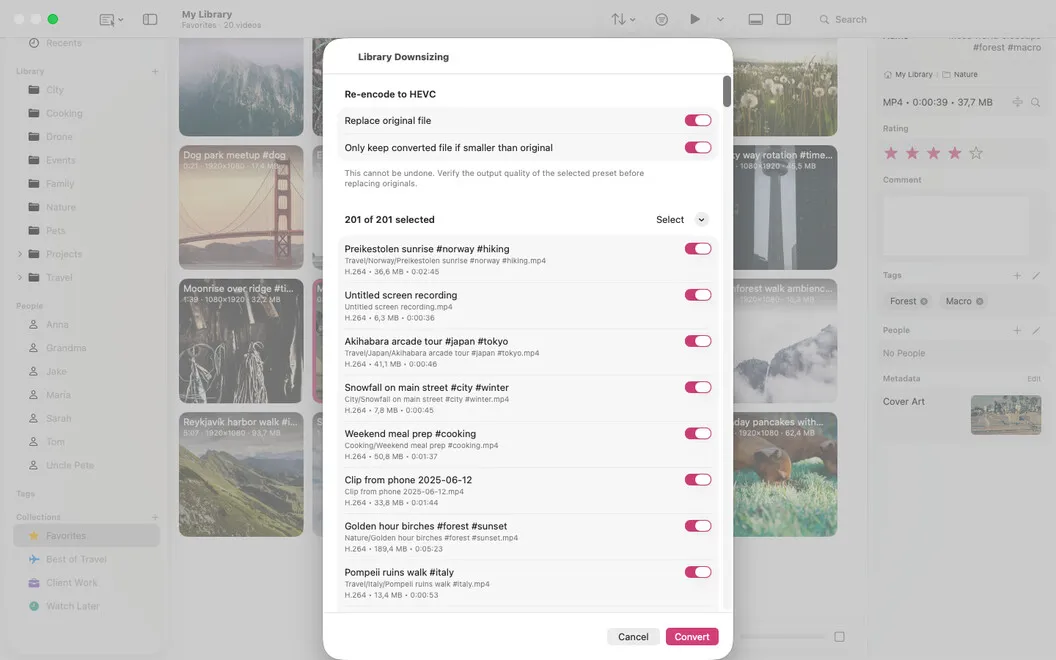This screenshot has width=1056, height=660.
Task: Set rating to five stars
Action: pyautogui.click(x=976, y=154)
